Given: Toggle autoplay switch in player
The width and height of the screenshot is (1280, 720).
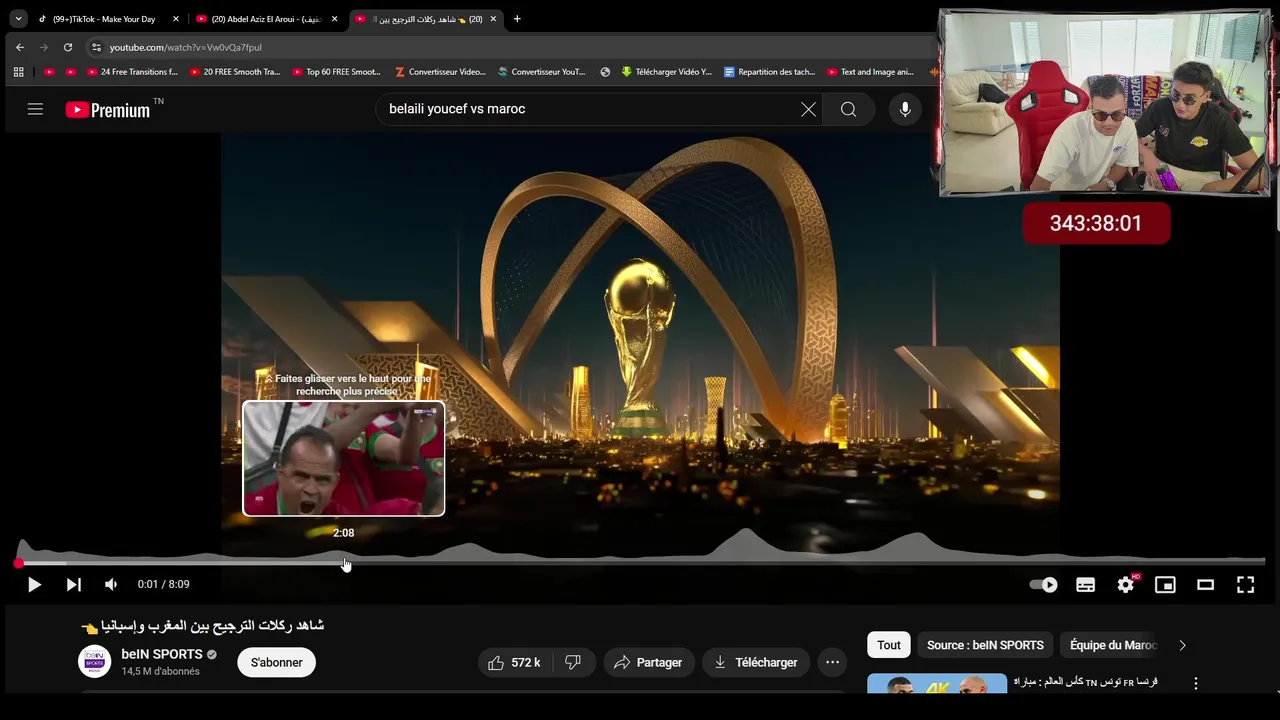Looking at the screenshot, I should [x=1044, y=585].
